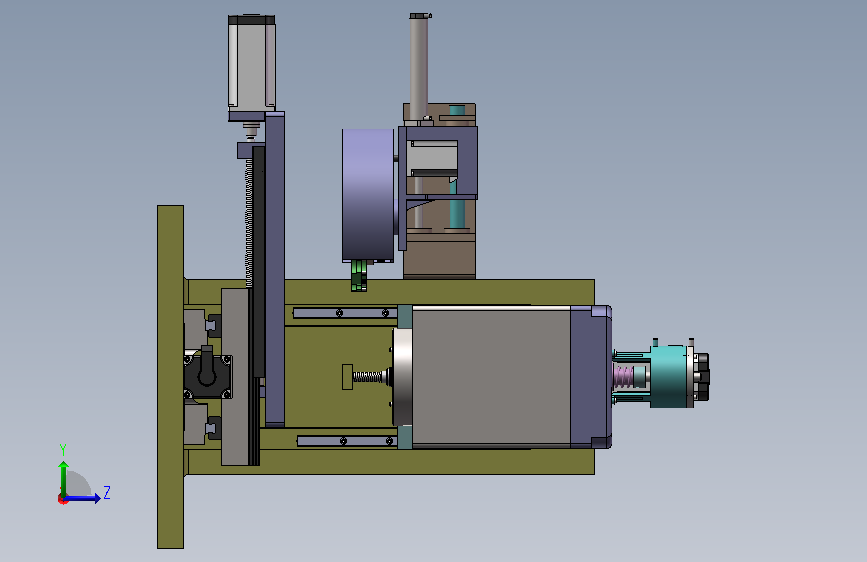867x562 pixels.
Task: Select the silver round motor flange
Action: 403,377
